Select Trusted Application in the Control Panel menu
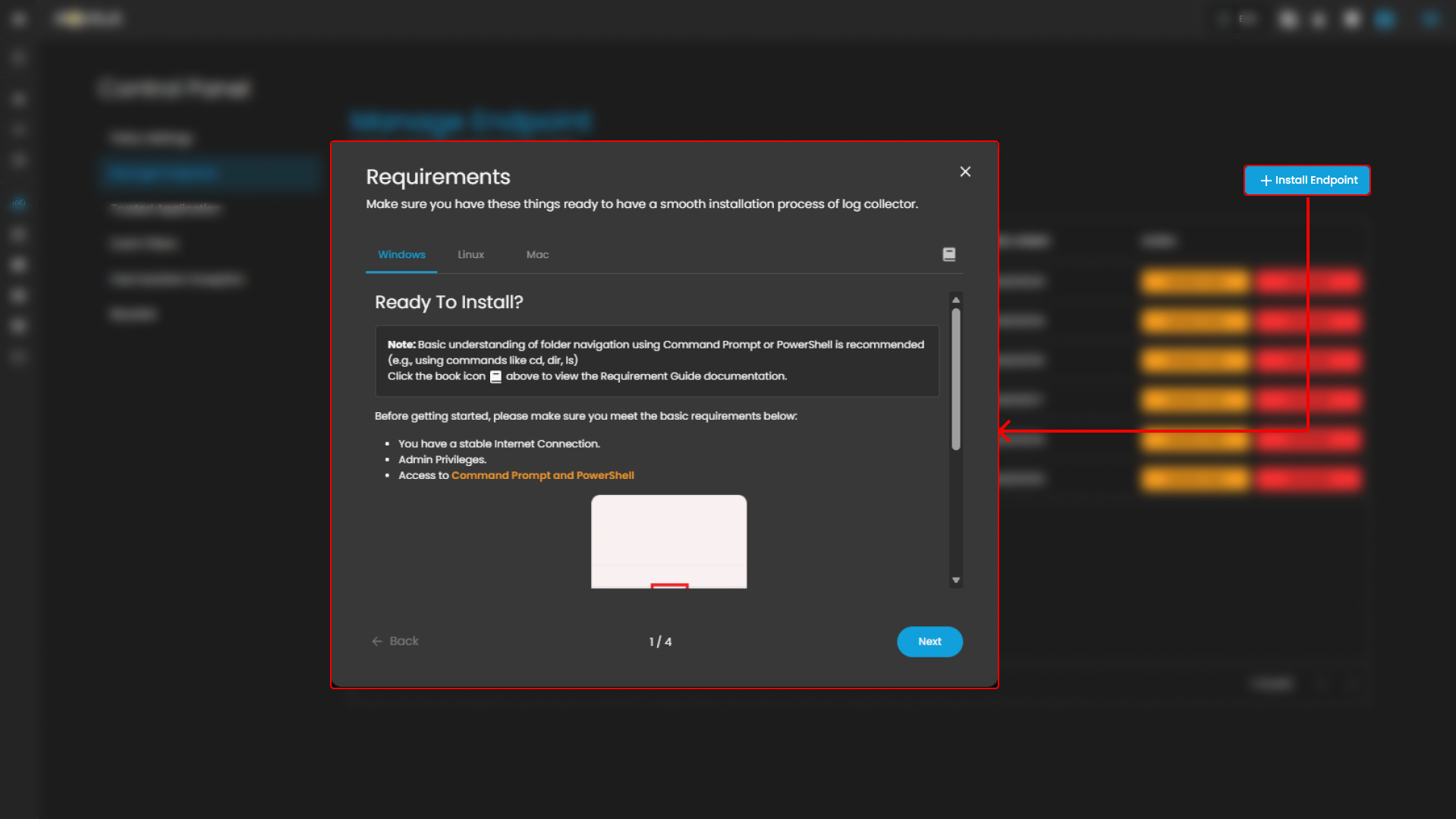Image resolution: width=1456 pixels, height=819 pixels. tap(165, 208)
